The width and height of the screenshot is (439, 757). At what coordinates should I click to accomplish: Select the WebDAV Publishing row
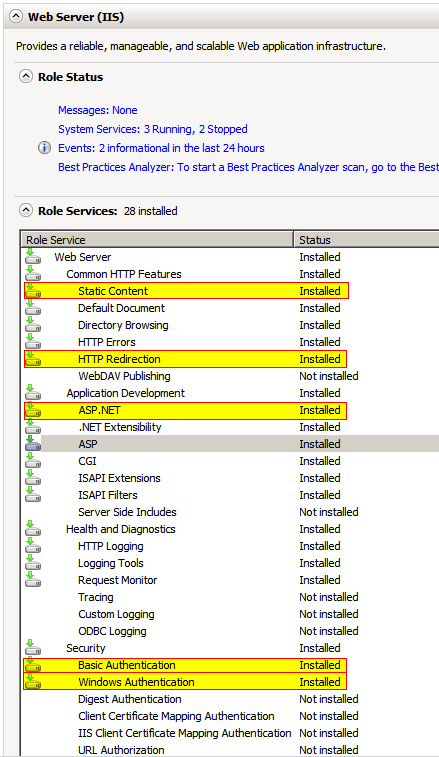coord(230,376)
